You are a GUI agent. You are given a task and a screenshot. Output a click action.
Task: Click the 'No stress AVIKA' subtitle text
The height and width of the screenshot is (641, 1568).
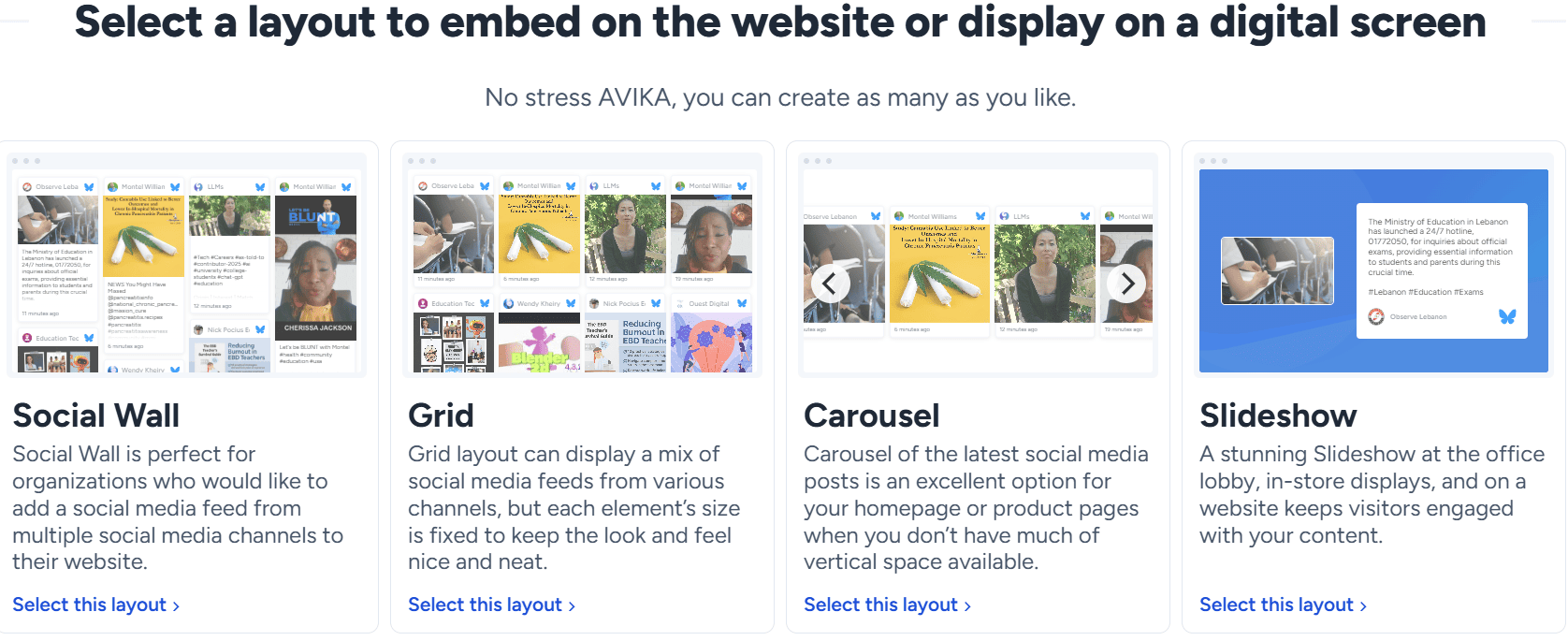780,97
